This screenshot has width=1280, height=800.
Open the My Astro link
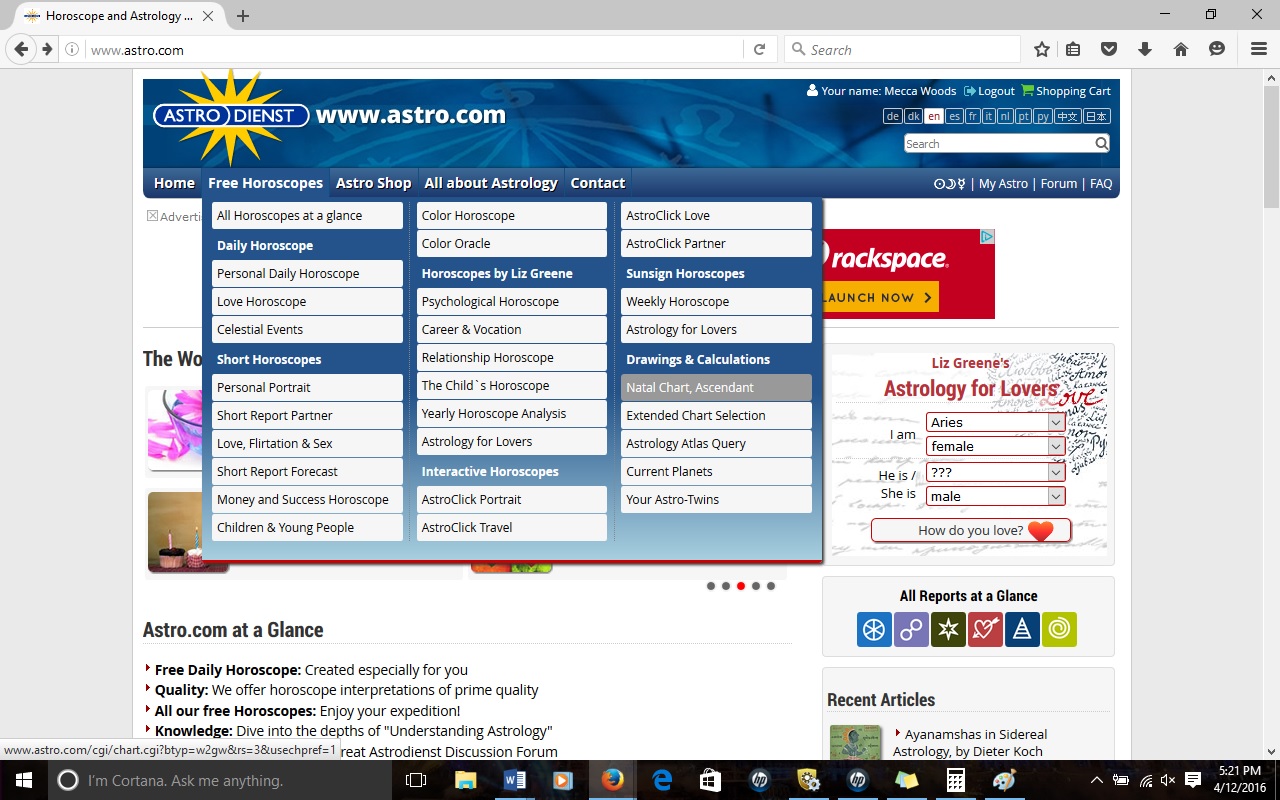(1003, 183)
